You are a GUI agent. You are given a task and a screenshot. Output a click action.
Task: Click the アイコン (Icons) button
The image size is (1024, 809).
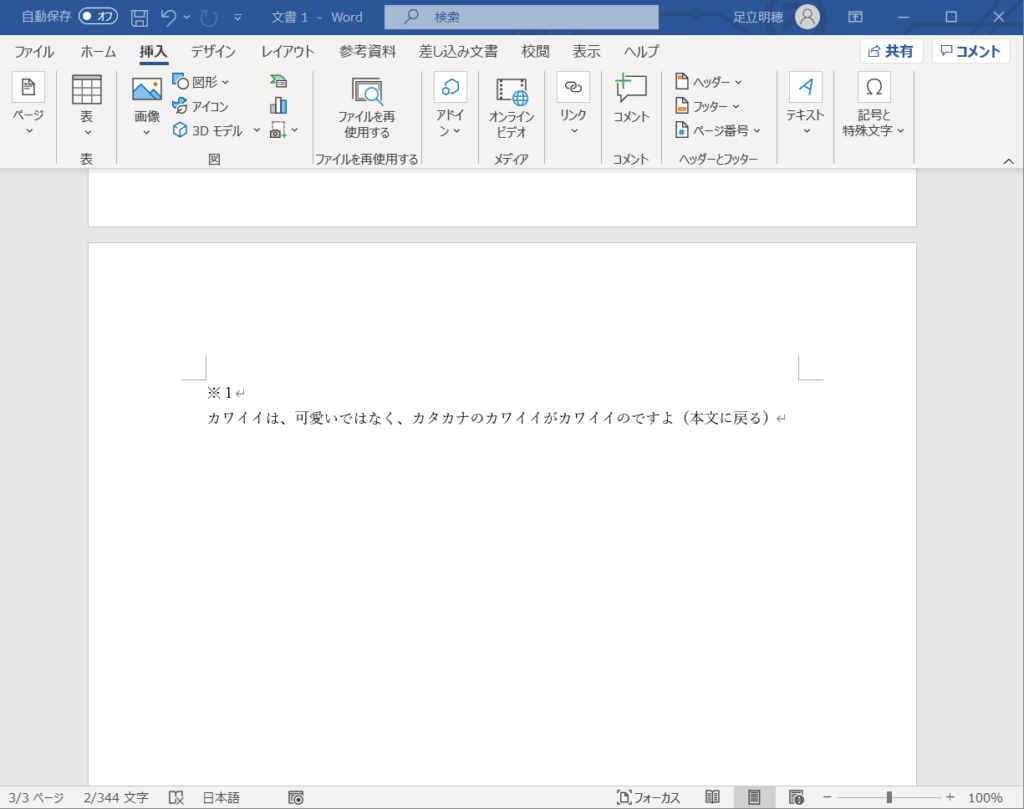(201, 106)
